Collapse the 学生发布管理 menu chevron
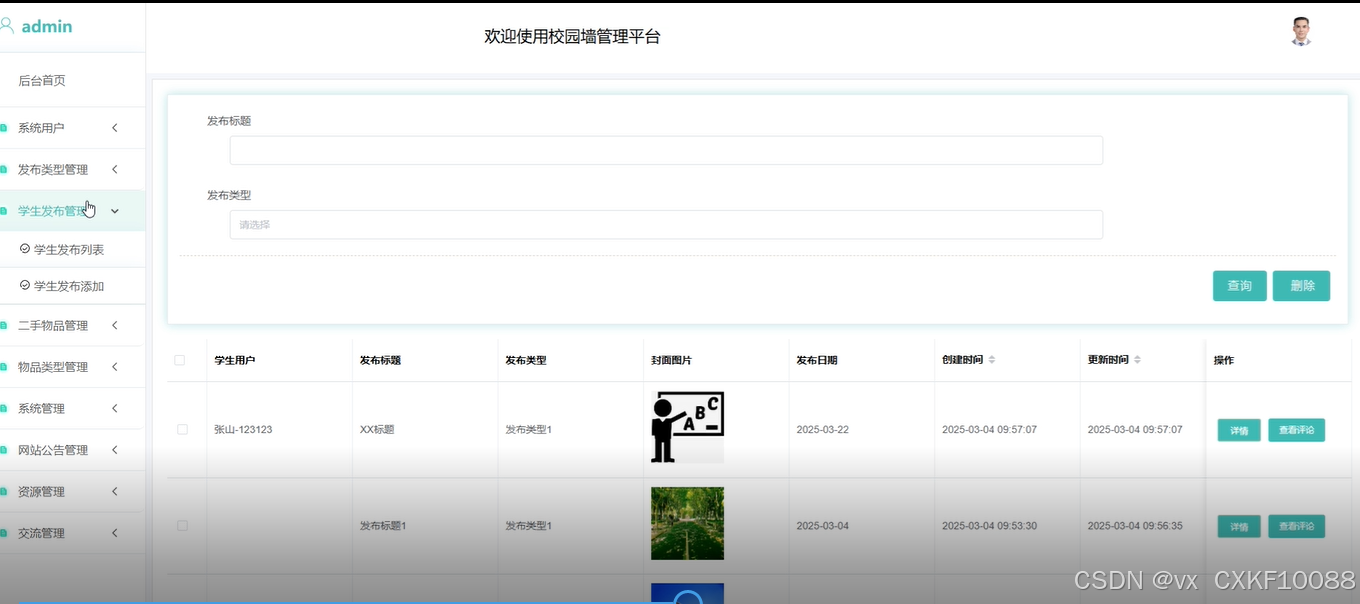This screenshot has width=1360, height=604. (115, 211)
